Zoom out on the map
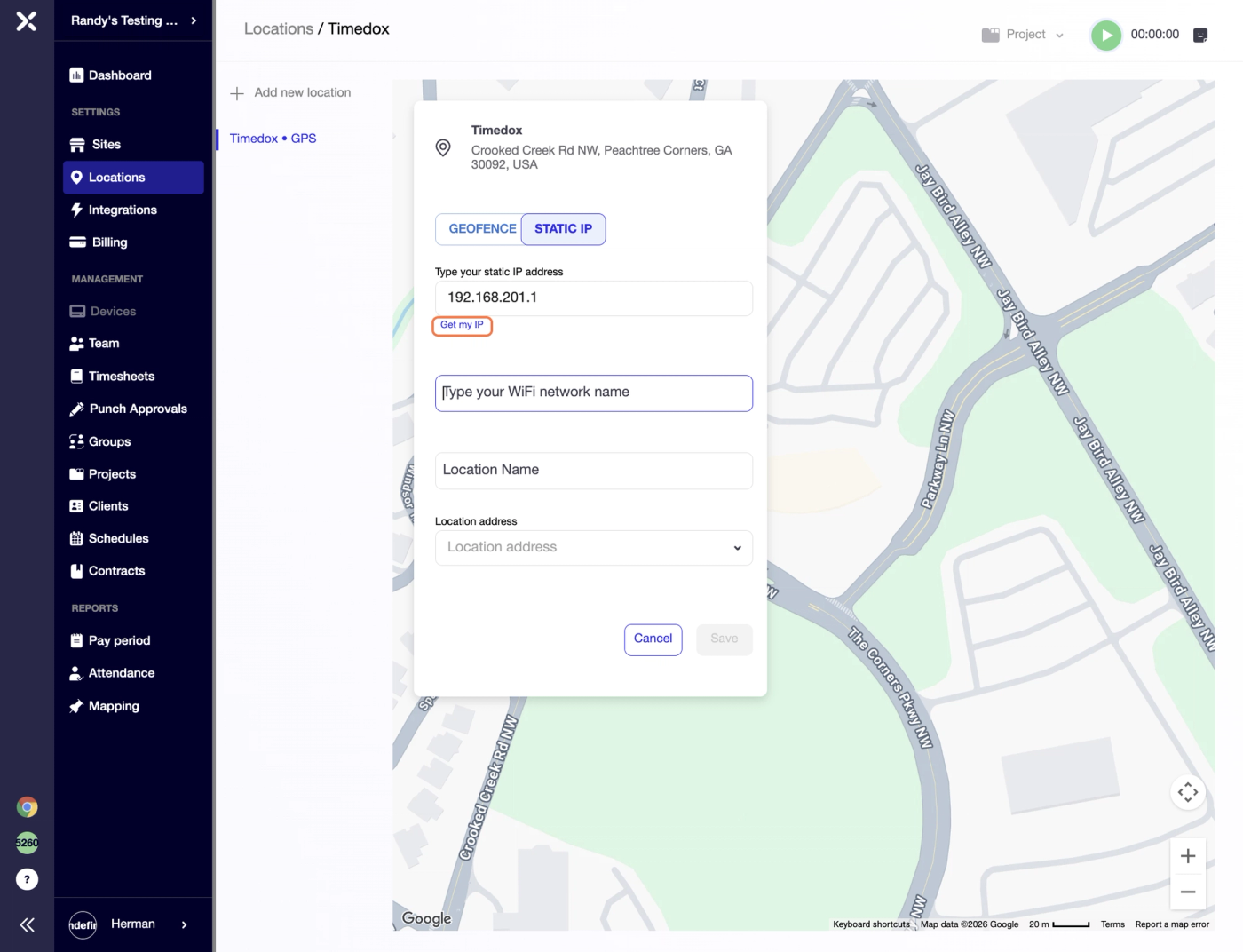 coord(1188,892)
